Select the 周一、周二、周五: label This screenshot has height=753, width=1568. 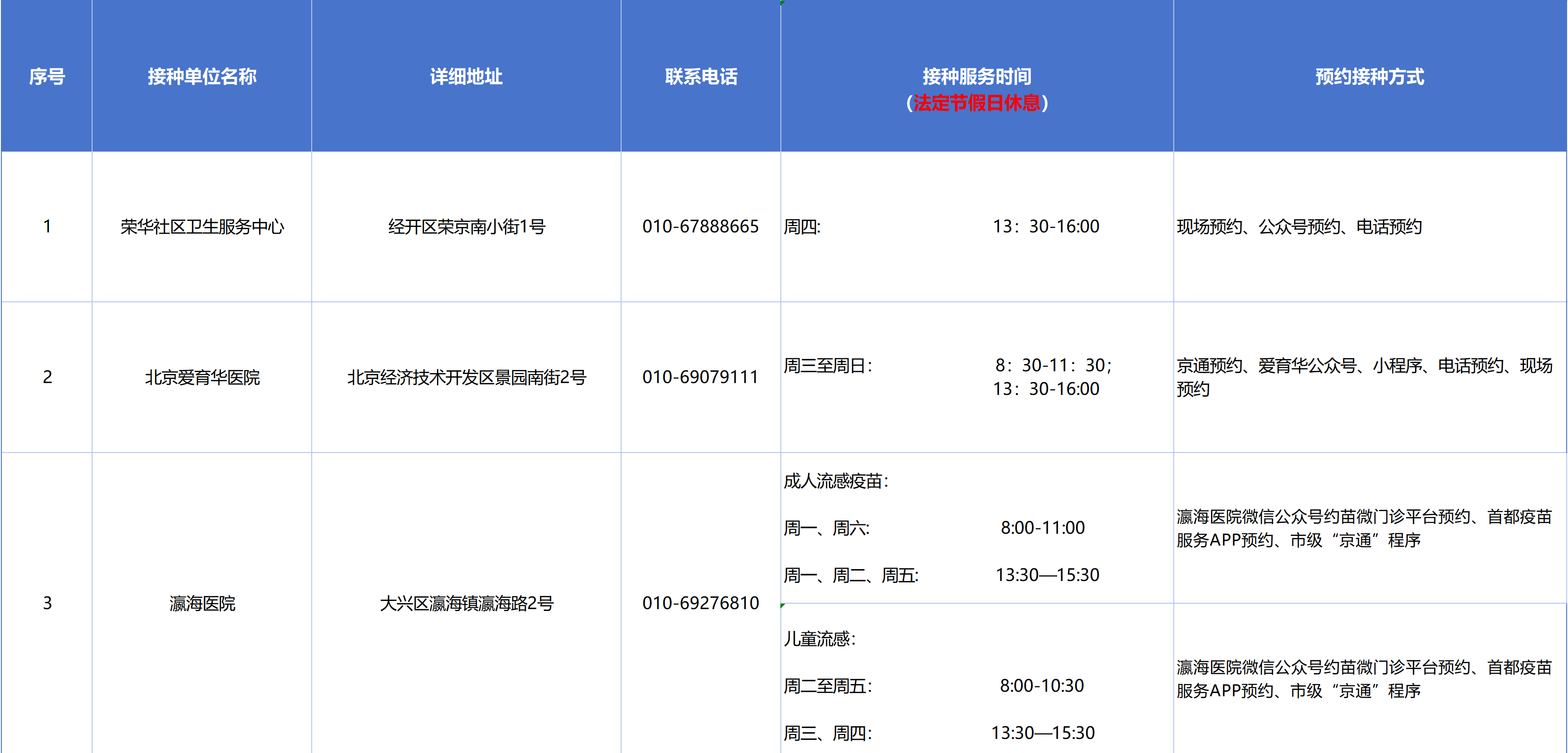click(851, 575)
